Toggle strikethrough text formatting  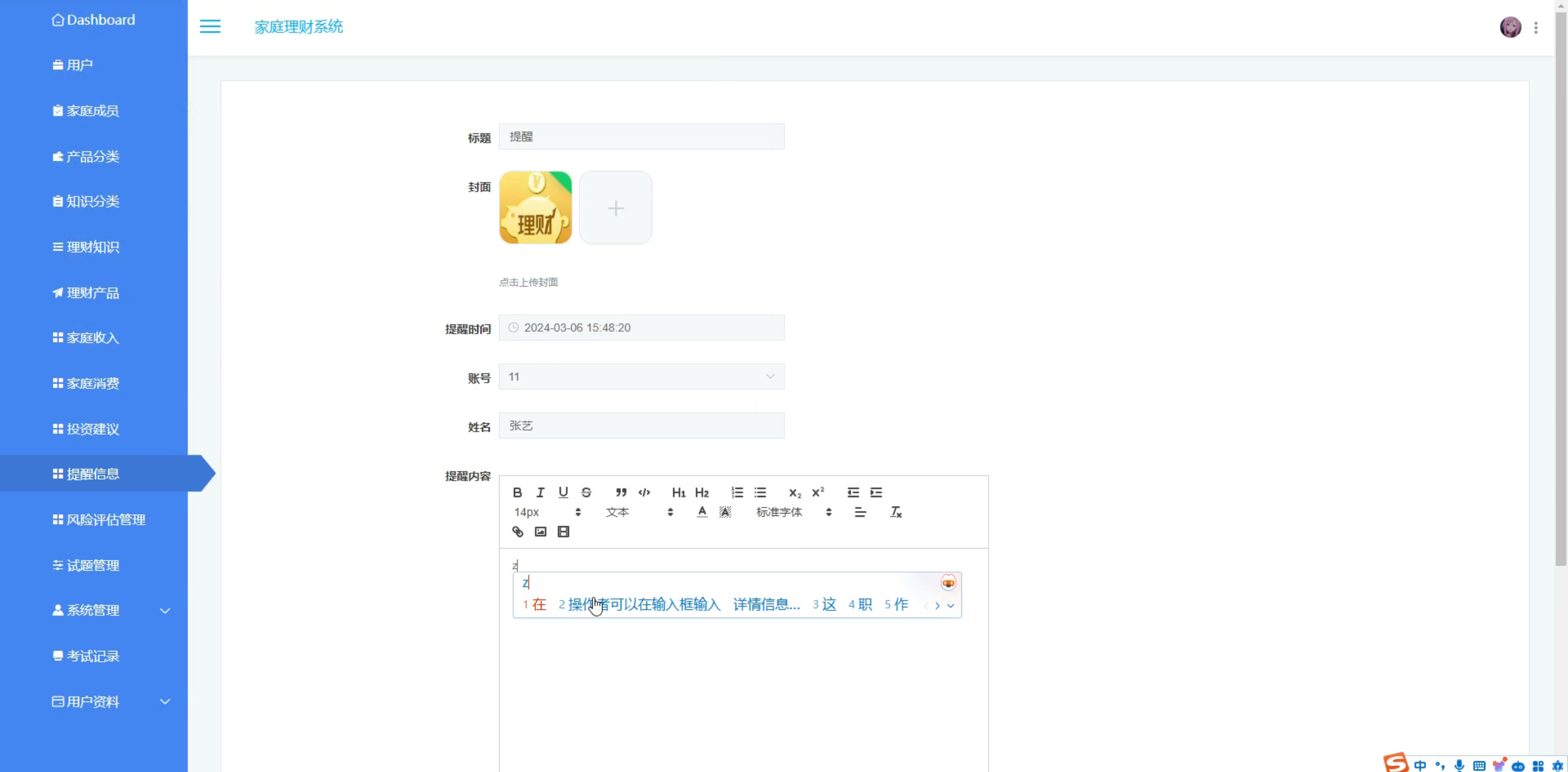(586, 492)
